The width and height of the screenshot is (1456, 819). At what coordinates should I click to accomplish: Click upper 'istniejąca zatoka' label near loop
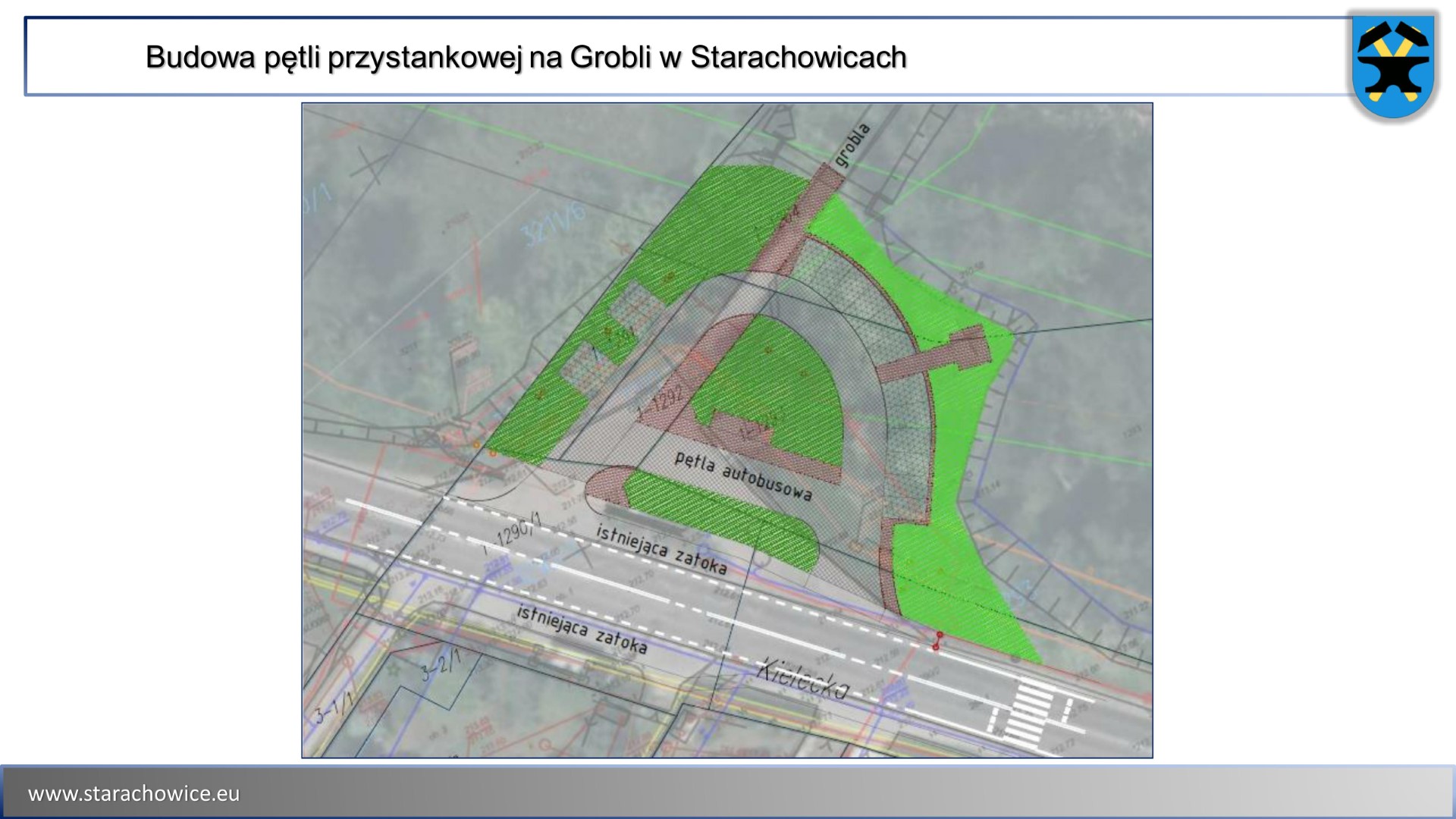tap(661, 549)
